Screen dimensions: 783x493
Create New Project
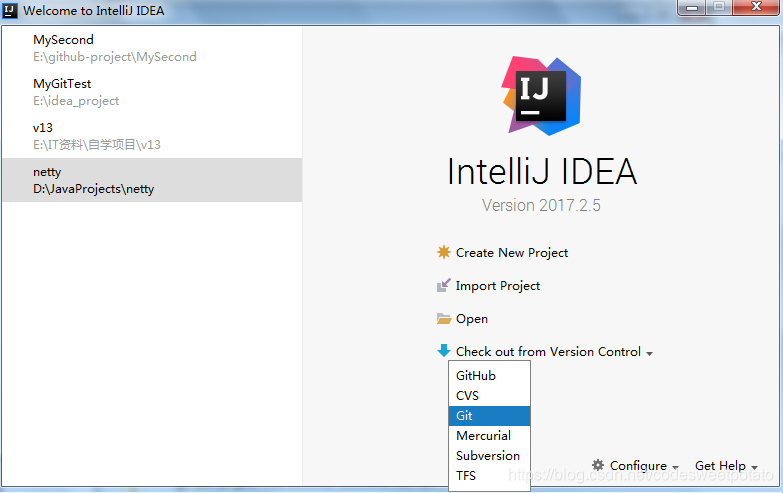(512, 253)
